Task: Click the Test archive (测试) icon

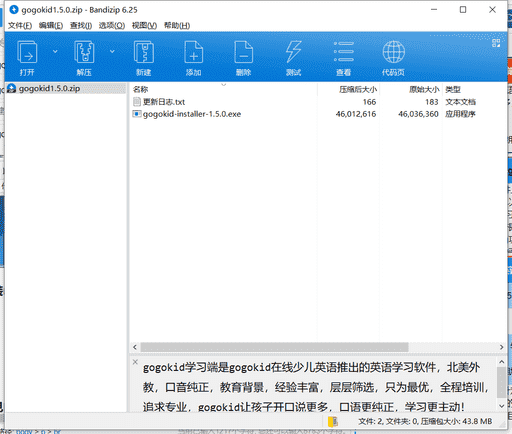Action: 293,52
